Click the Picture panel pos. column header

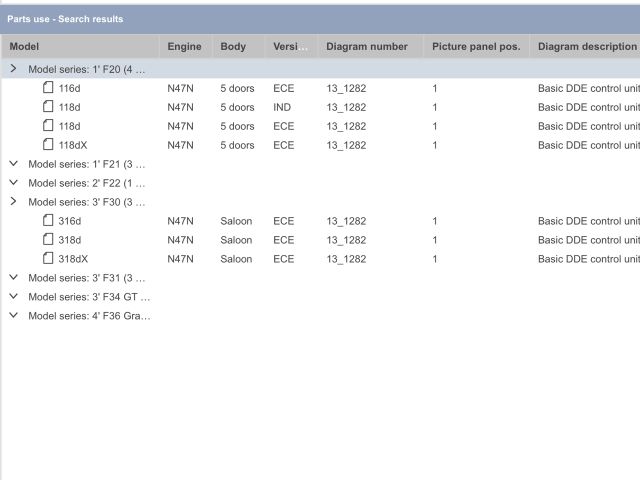(476, 47)
